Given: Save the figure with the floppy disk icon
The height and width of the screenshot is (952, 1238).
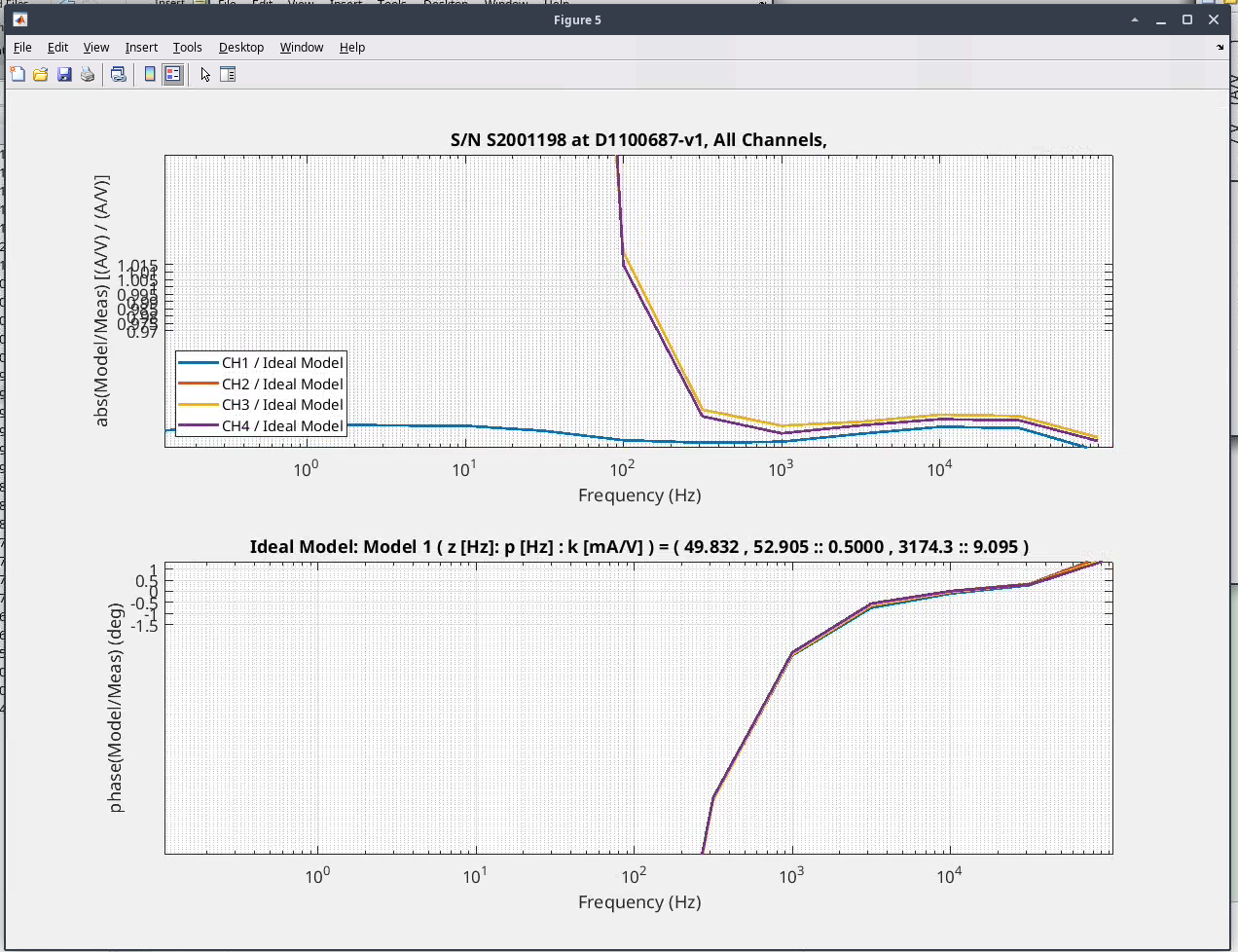Looking at the screenshot, I should 64,74.
